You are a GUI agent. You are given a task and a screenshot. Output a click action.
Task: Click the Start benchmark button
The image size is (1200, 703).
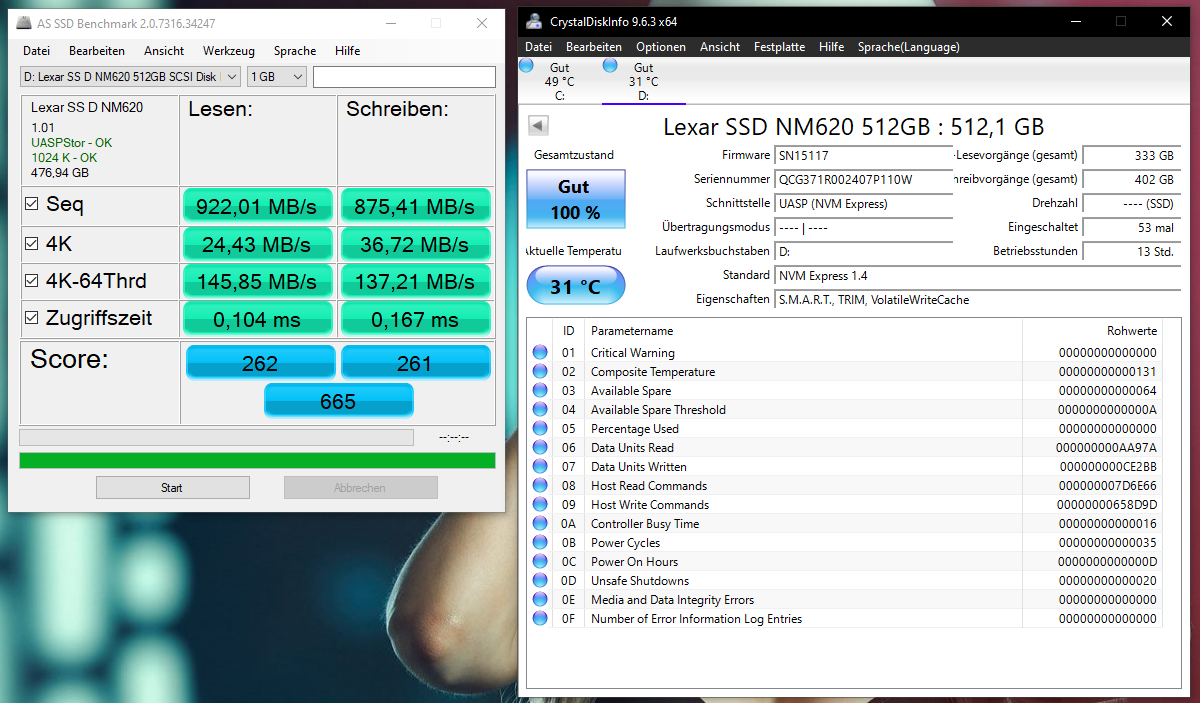[x=172, y=488]
